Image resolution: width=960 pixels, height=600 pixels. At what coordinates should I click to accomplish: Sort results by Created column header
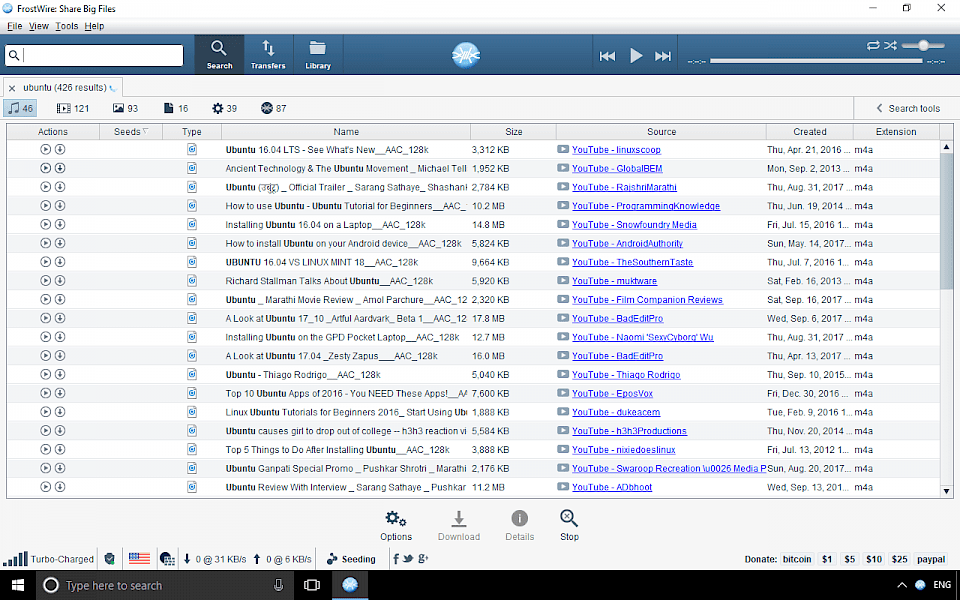[809, 132]
